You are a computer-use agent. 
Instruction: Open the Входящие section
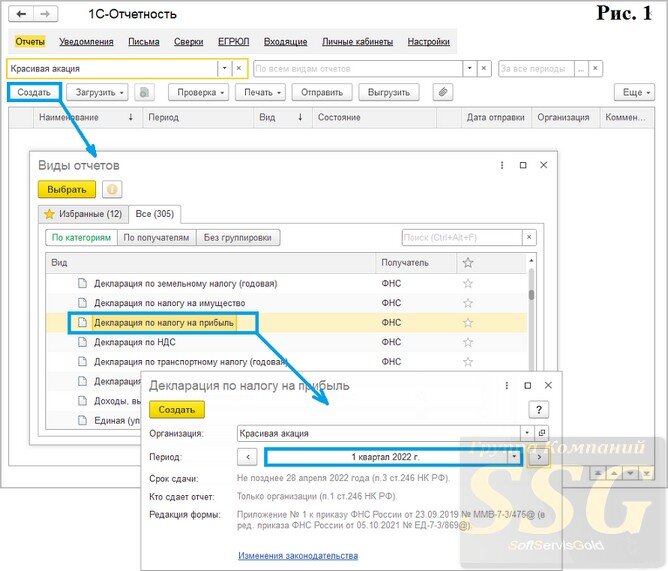pyautogui.click(x=285, y=41)
